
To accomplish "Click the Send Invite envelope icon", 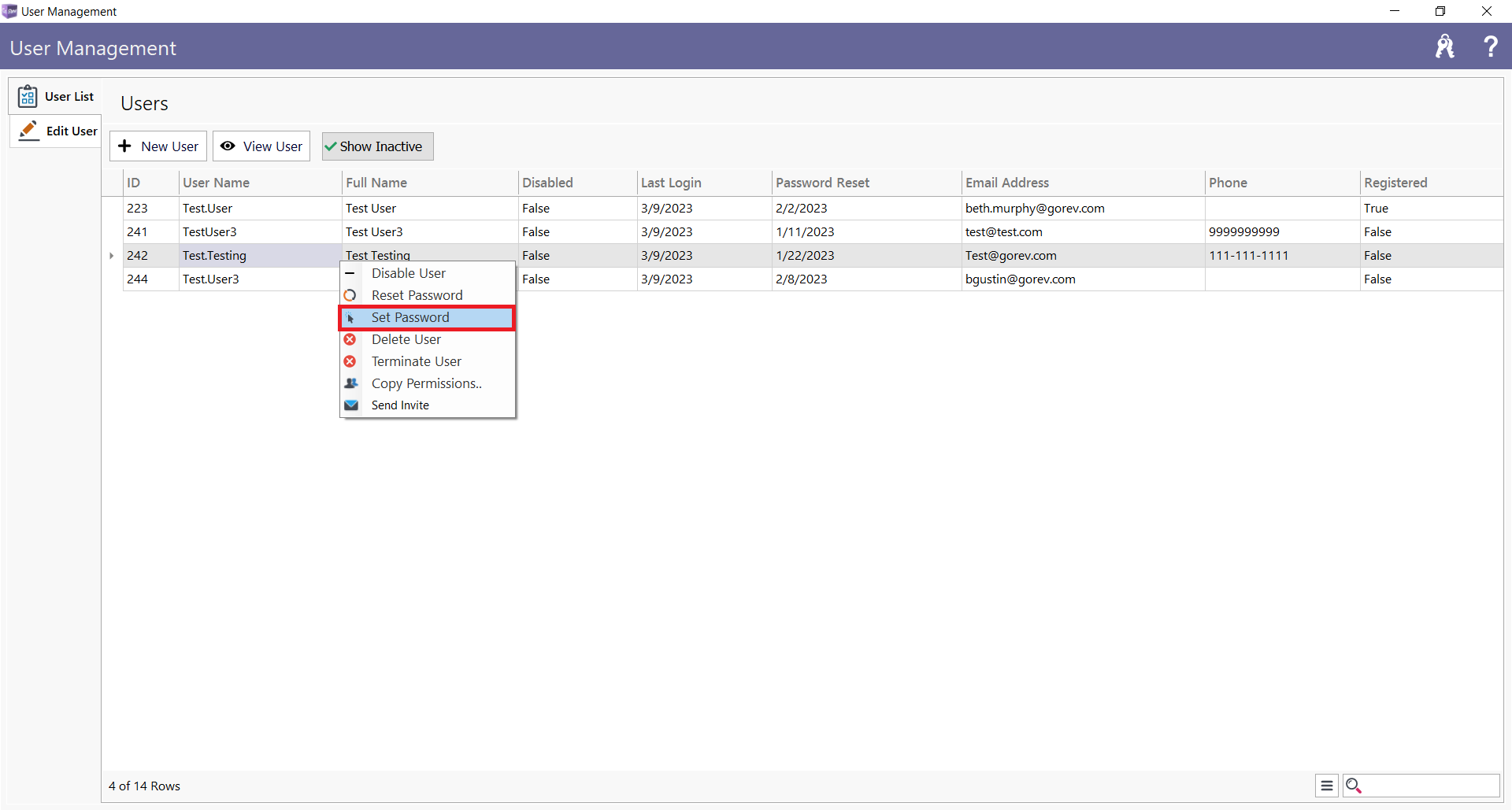I will tap(351, 405).
